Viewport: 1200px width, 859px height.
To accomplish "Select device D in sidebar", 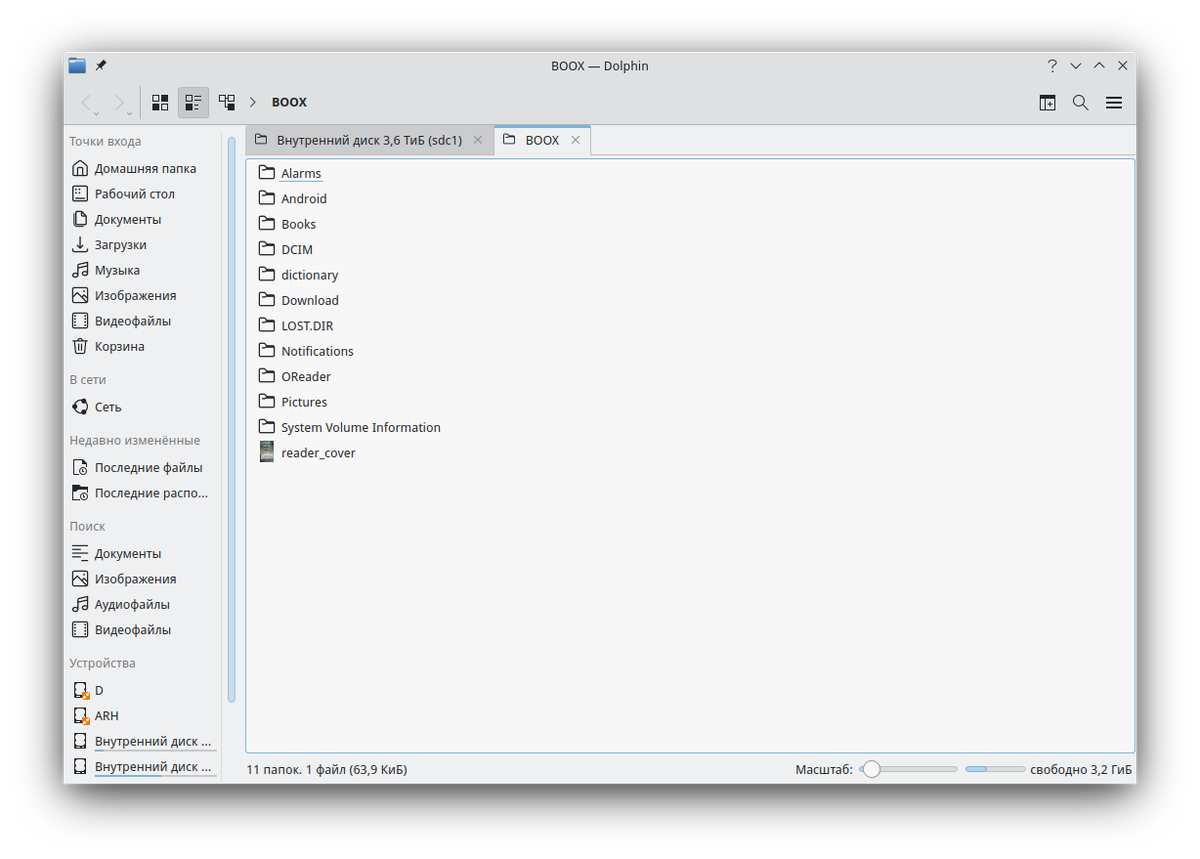I will click(145, 691).
